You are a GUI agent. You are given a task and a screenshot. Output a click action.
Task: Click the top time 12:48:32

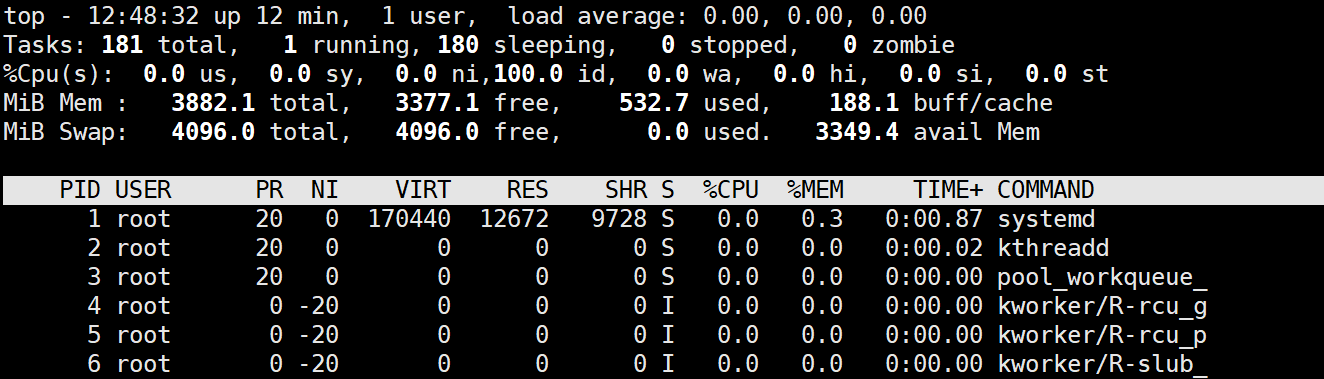pyautogui.click(x=143, y=16)
